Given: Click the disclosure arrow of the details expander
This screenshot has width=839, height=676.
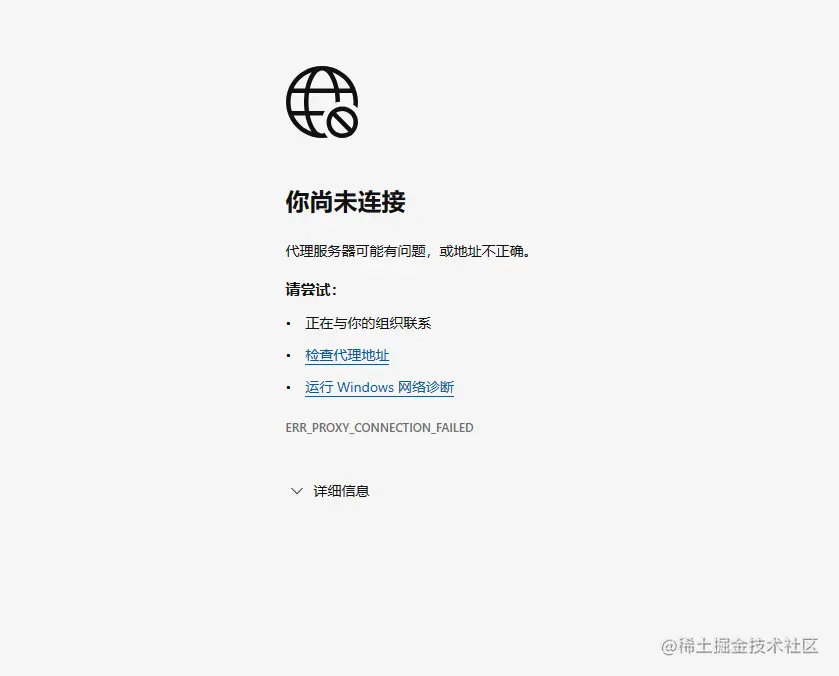Looking at the screenshot, I should click(296, 490).
